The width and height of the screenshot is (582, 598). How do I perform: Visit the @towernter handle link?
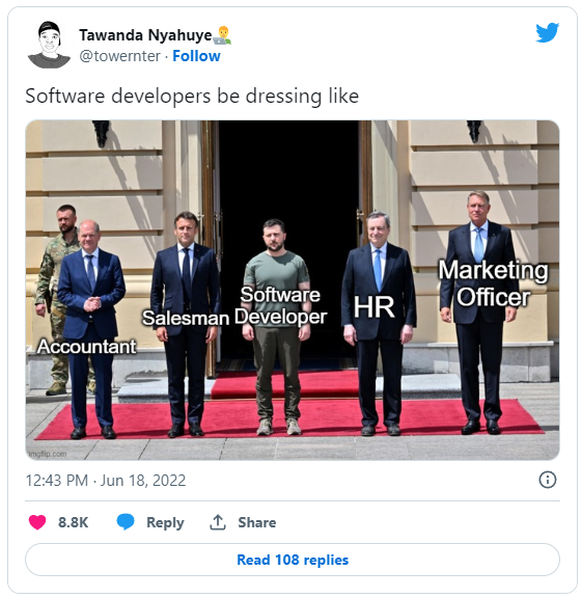click(x=120, y=56)
